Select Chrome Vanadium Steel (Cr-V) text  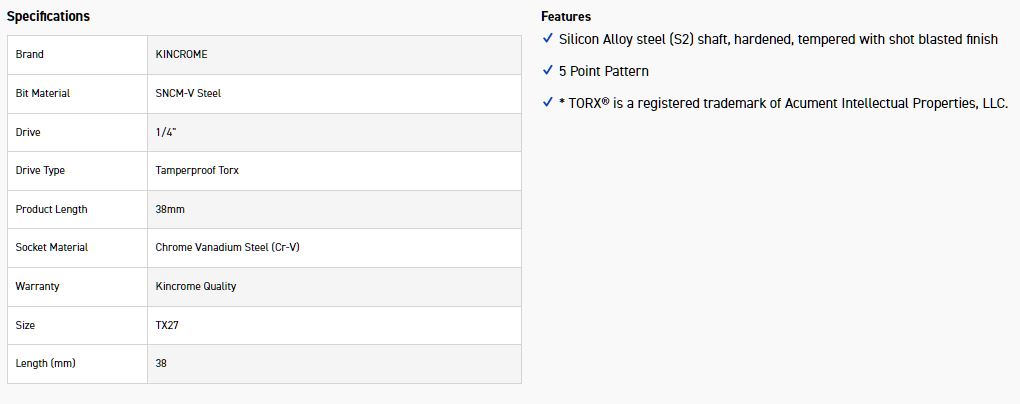click(227, 247)
